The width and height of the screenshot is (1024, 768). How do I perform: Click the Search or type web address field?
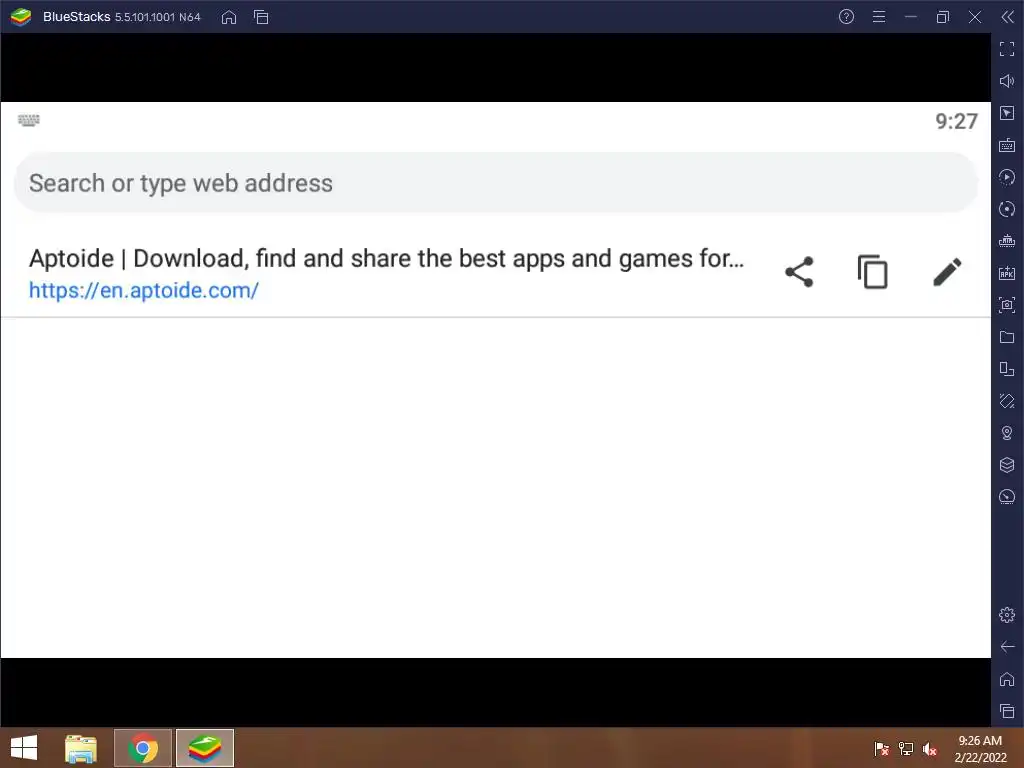tap(496, 183)
